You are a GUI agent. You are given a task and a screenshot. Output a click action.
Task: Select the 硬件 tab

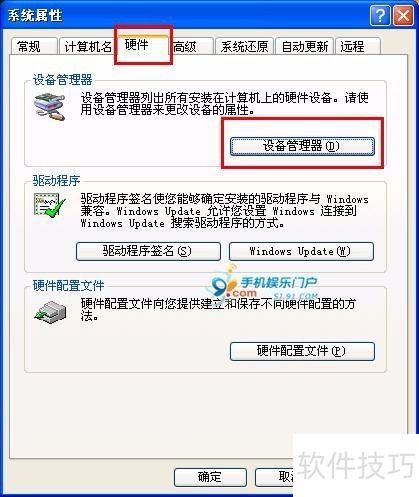pyautogui.click(x=143, y=45)
